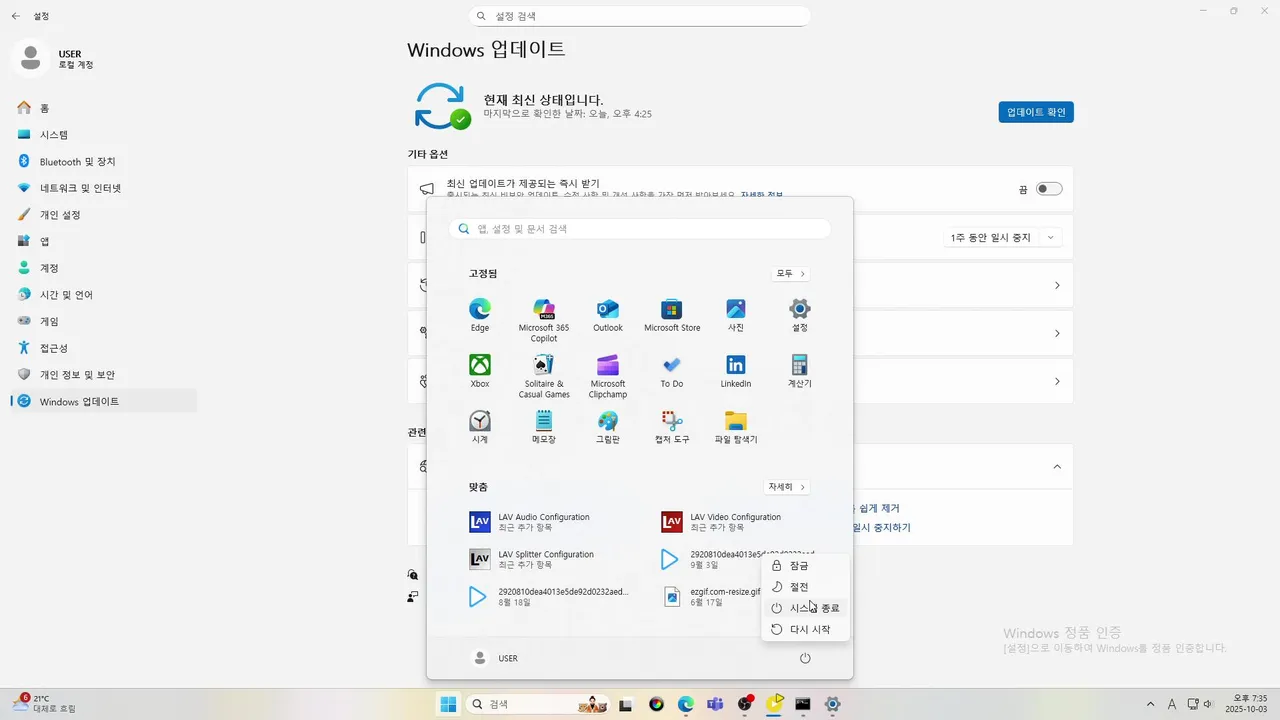Open 개인 정보 및 보안 settings
This screenshot has width=1280, height=720.
[104, 374]
